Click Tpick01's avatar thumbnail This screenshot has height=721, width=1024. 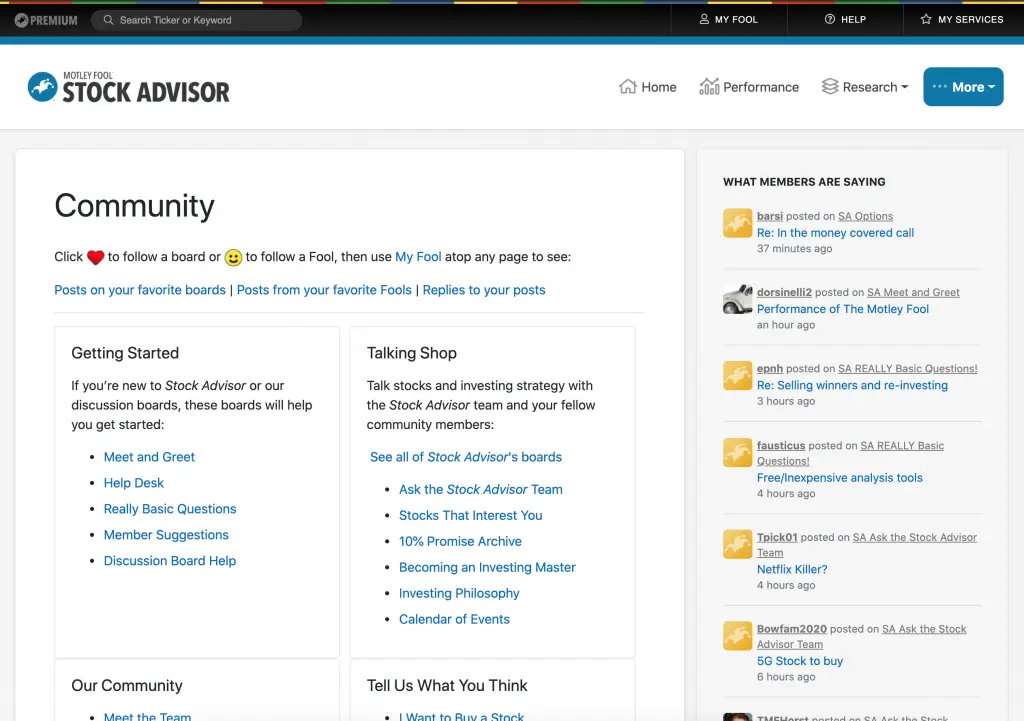tap(737, 544)
